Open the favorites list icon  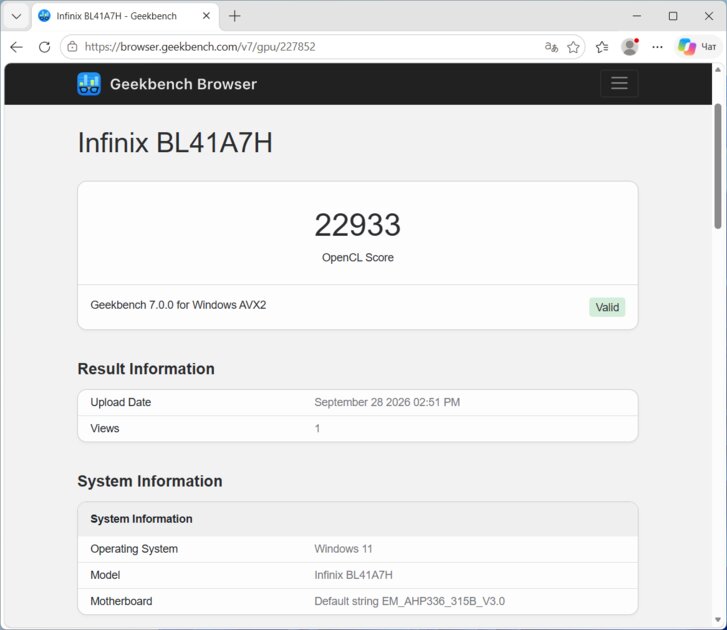602,47
